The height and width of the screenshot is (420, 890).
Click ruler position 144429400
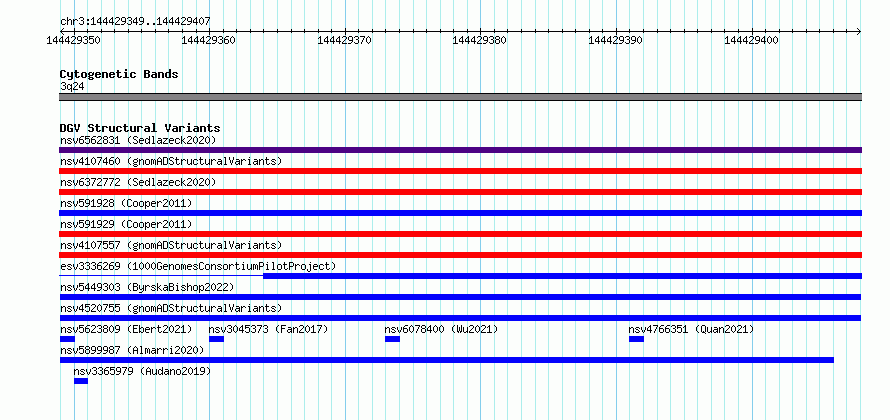[x=752, y=40]
